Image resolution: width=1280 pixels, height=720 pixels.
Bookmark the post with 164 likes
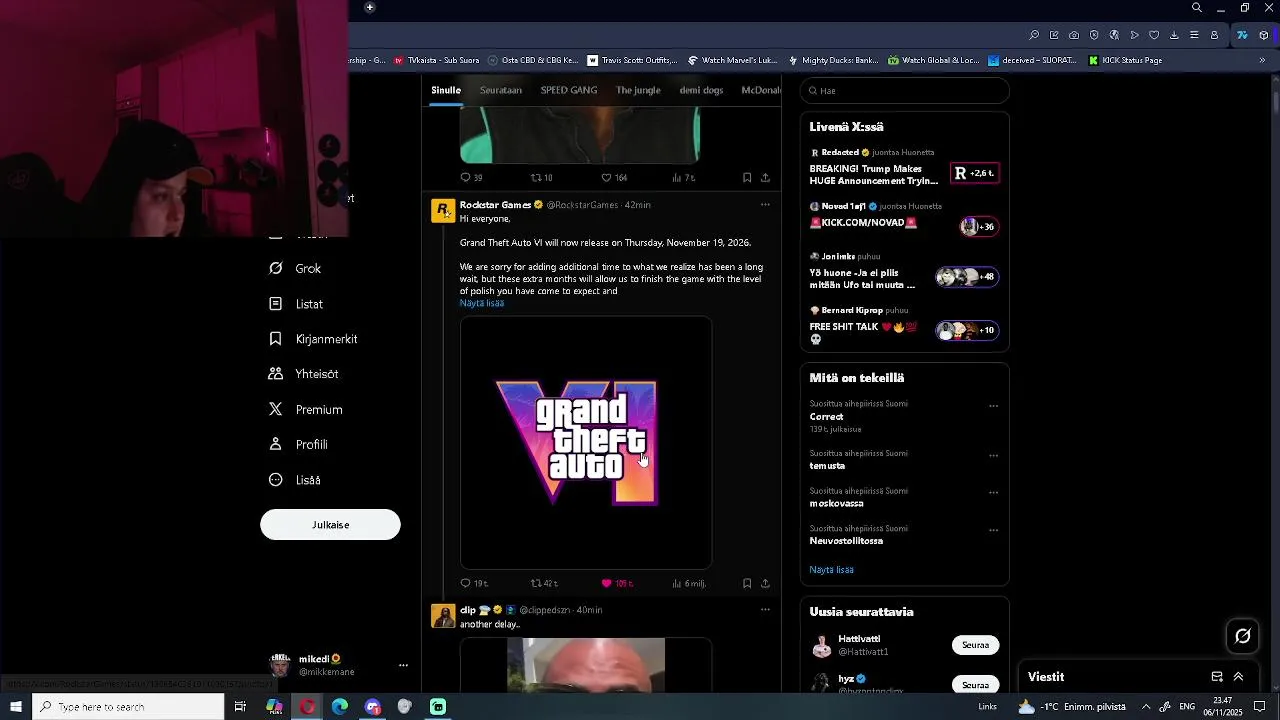pyautogui.click(x=747, y=178)
